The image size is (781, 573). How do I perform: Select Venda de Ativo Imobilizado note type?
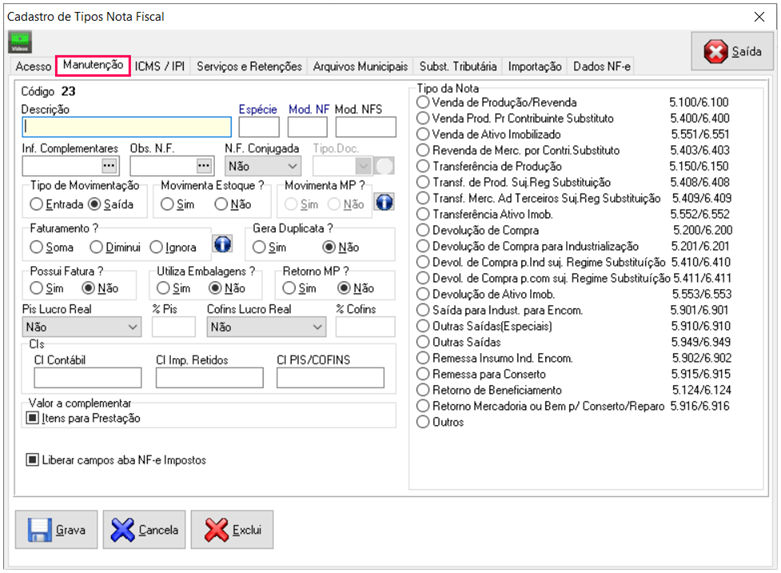pos(424,134)
